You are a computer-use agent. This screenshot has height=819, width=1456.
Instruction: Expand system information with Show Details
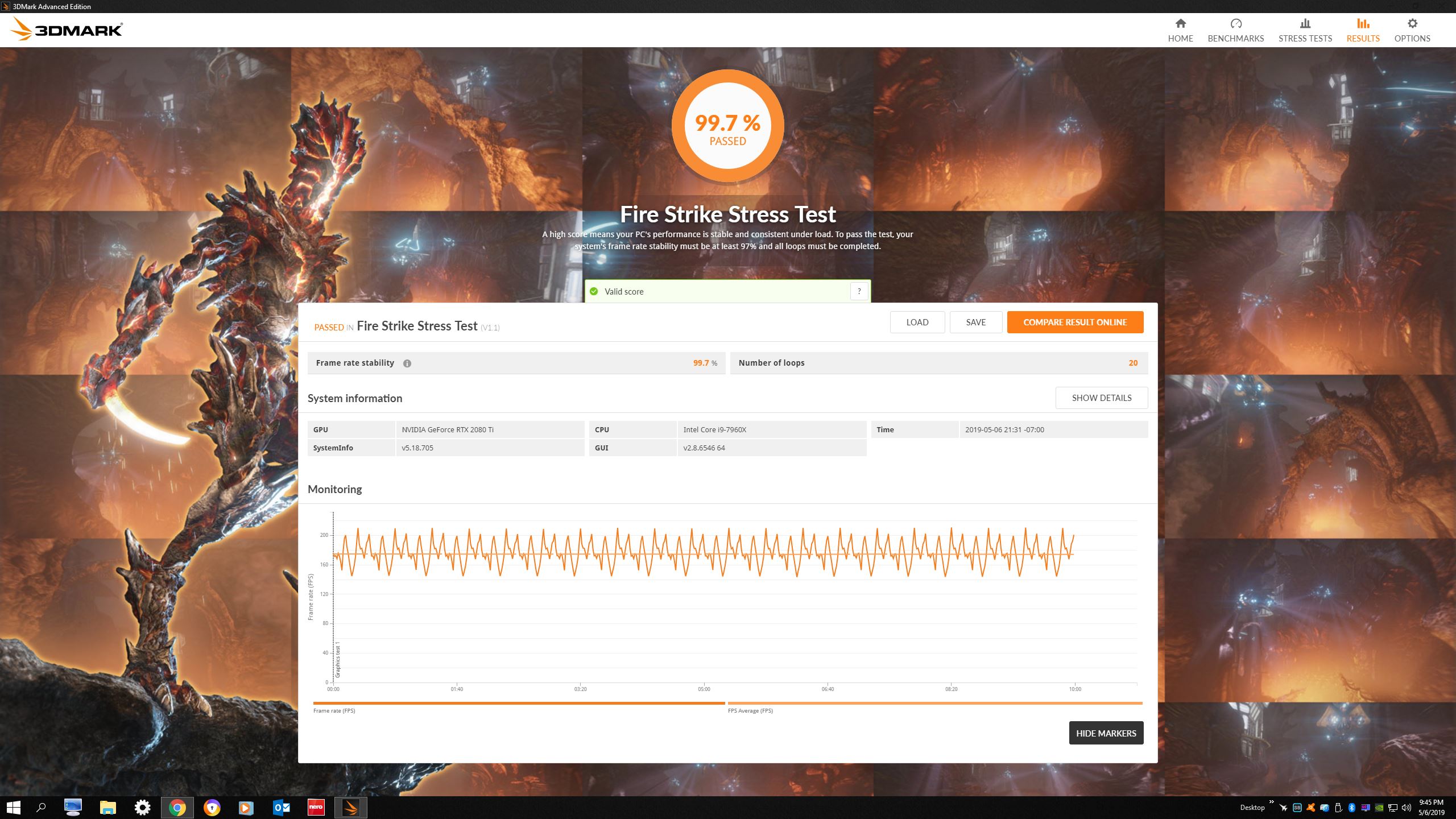[x=1101, y=398]
